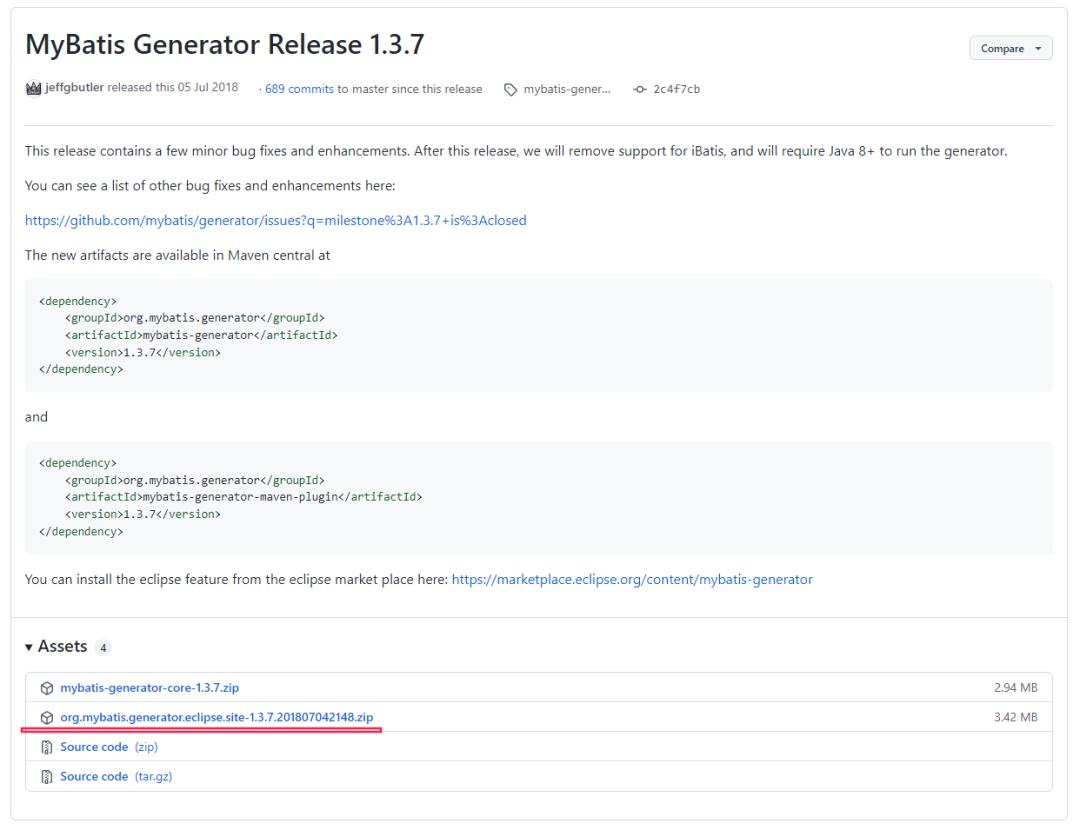Click the first dependency's version 1.3.7 line
Viewport: 1080px width, 830px height.
click(x=143, y=352)
